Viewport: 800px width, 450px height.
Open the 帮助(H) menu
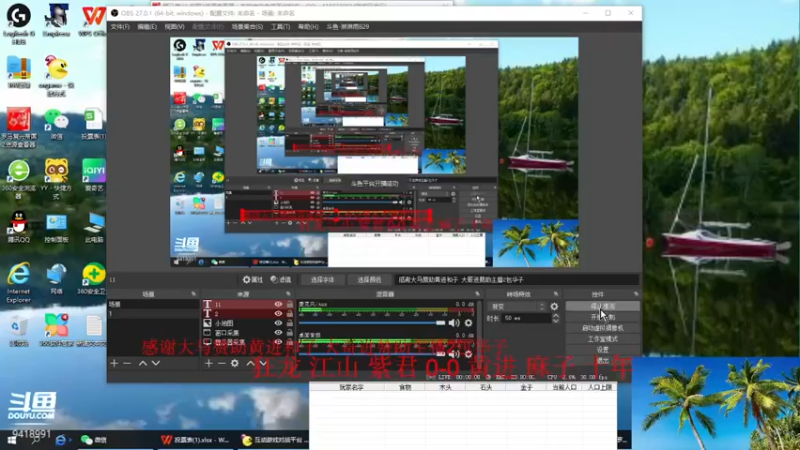pos(308,27)
